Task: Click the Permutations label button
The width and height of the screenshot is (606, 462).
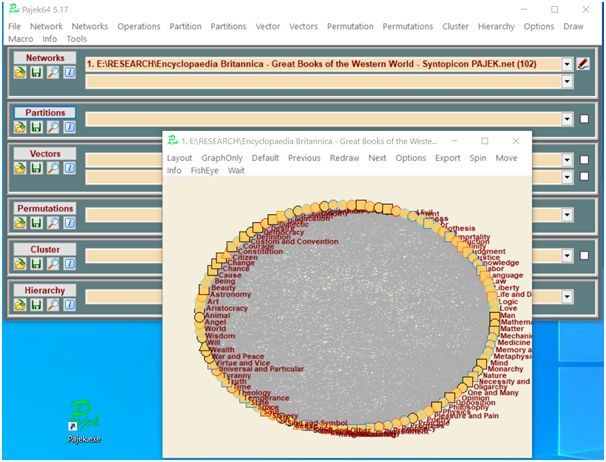Action: point(45,208)
